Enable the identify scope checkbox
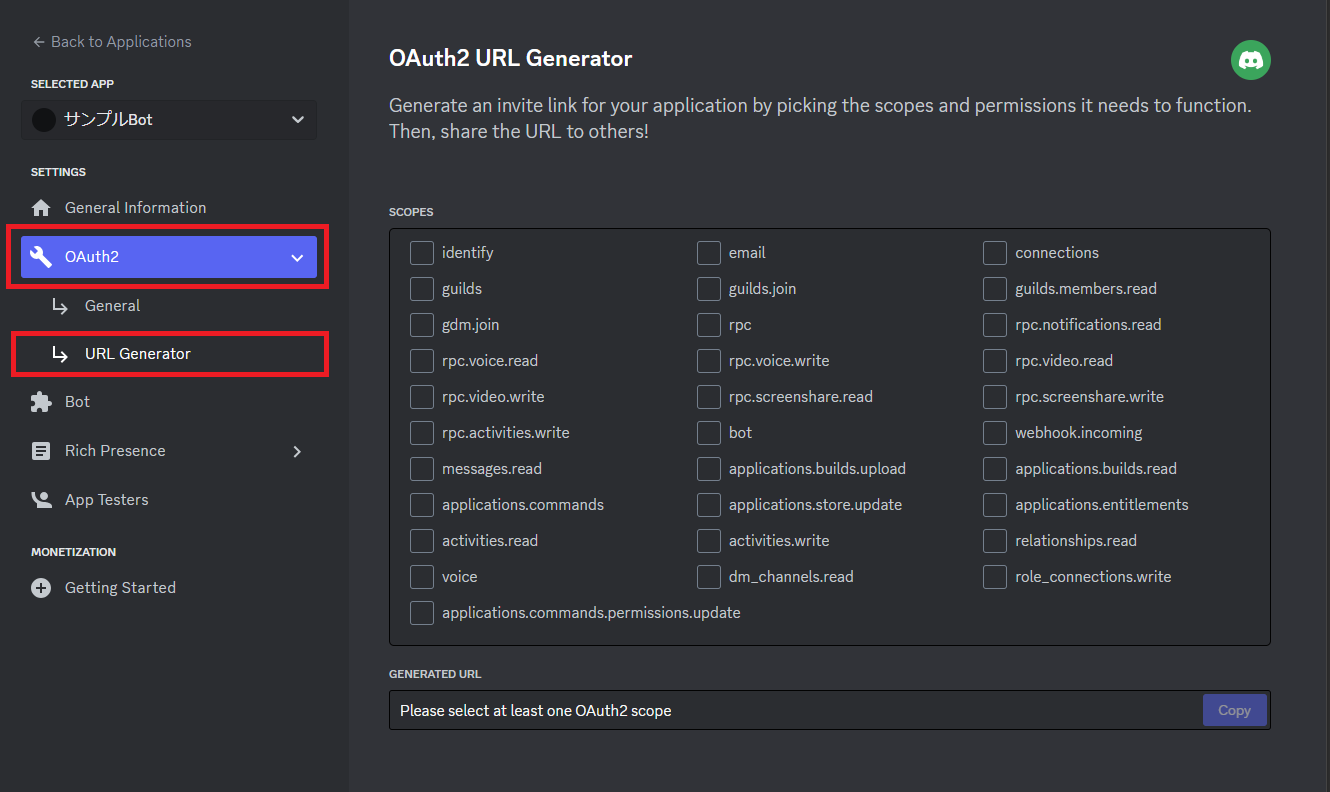Viewport: 1330px width, 792px height. (422, 253)
